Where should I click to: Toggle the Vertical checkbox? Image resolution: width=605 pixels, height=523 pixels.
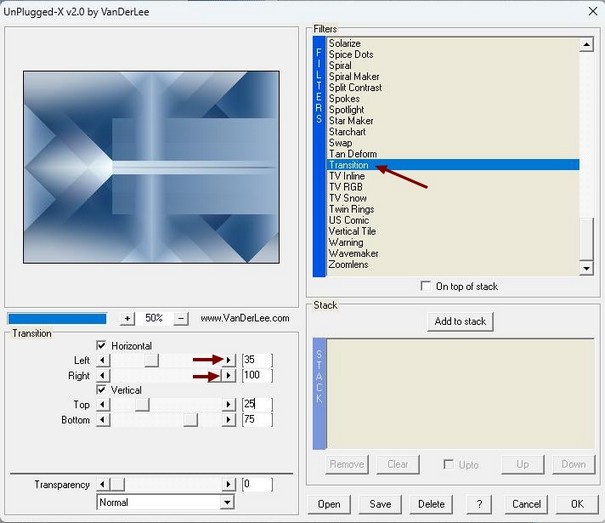coord(101,390)
